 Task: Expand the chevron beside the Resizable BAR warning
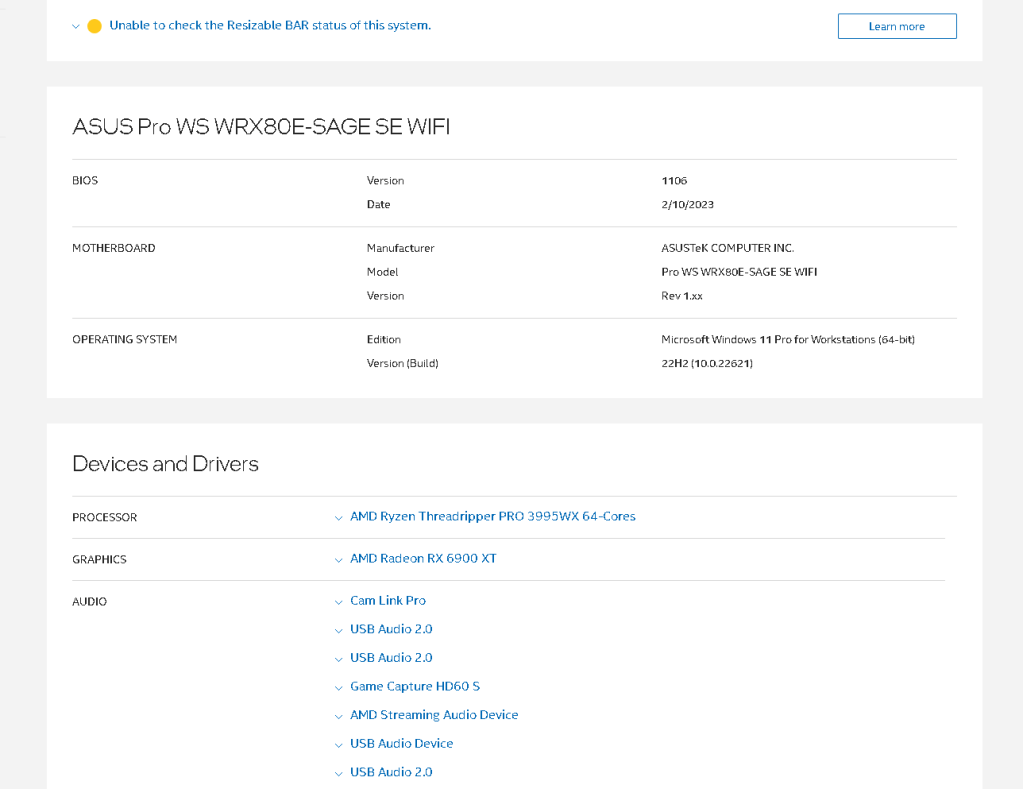76,27
